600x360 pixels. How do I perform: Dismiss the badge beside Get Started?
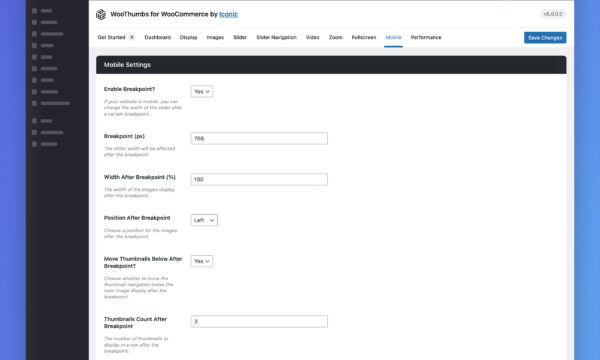[x=132, y=37]
